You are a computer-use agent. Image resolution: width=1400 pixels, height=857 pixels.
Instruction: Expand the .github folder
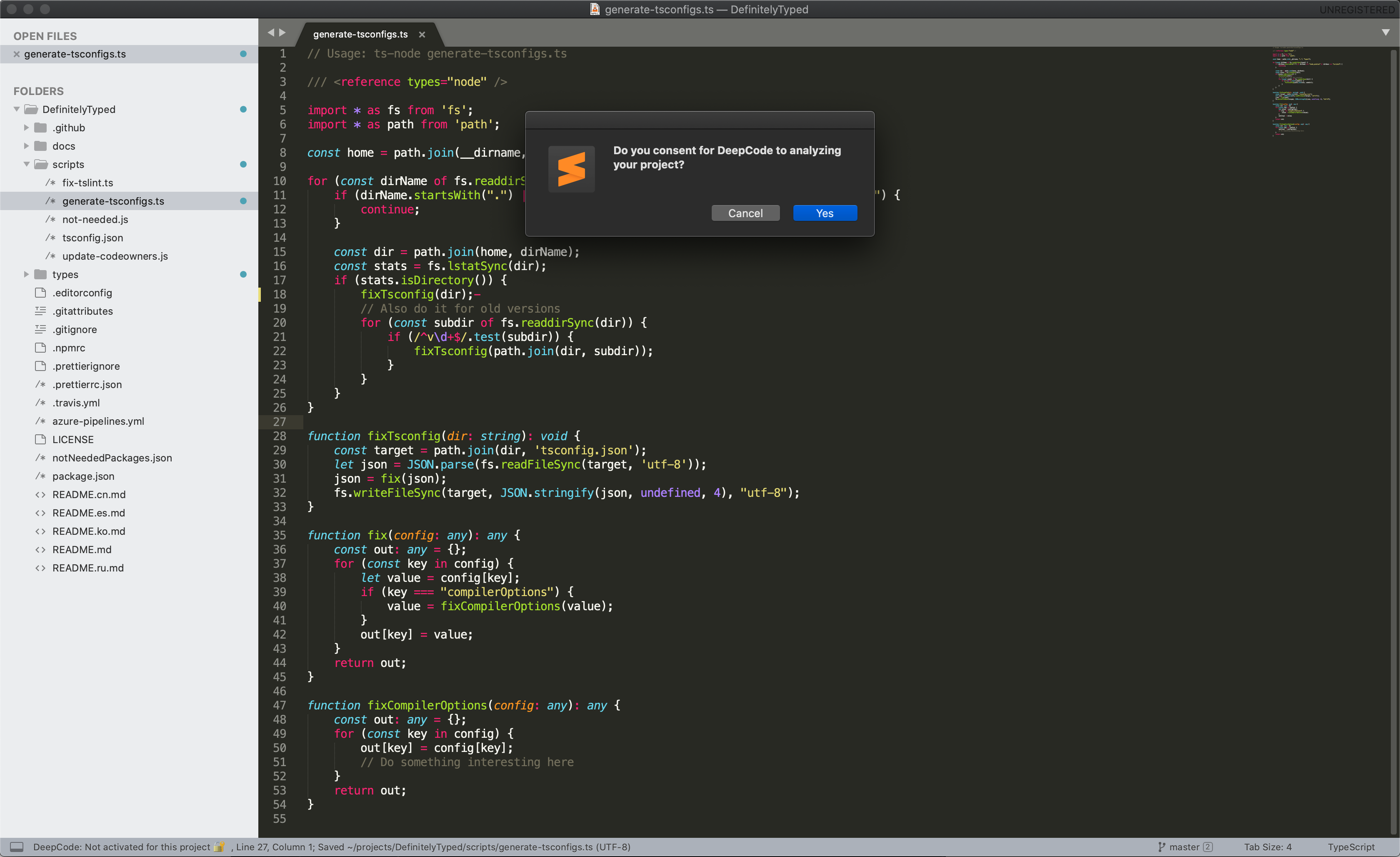(x=26, y=127)
